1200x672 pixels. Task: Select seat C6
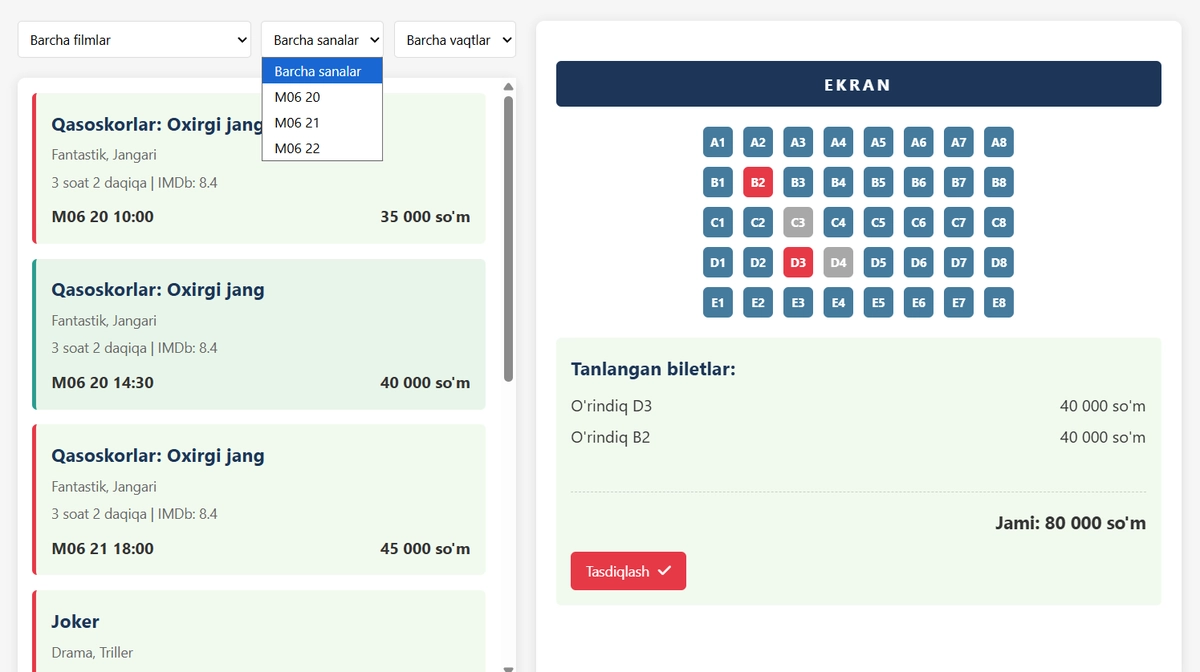pos(919,222)
